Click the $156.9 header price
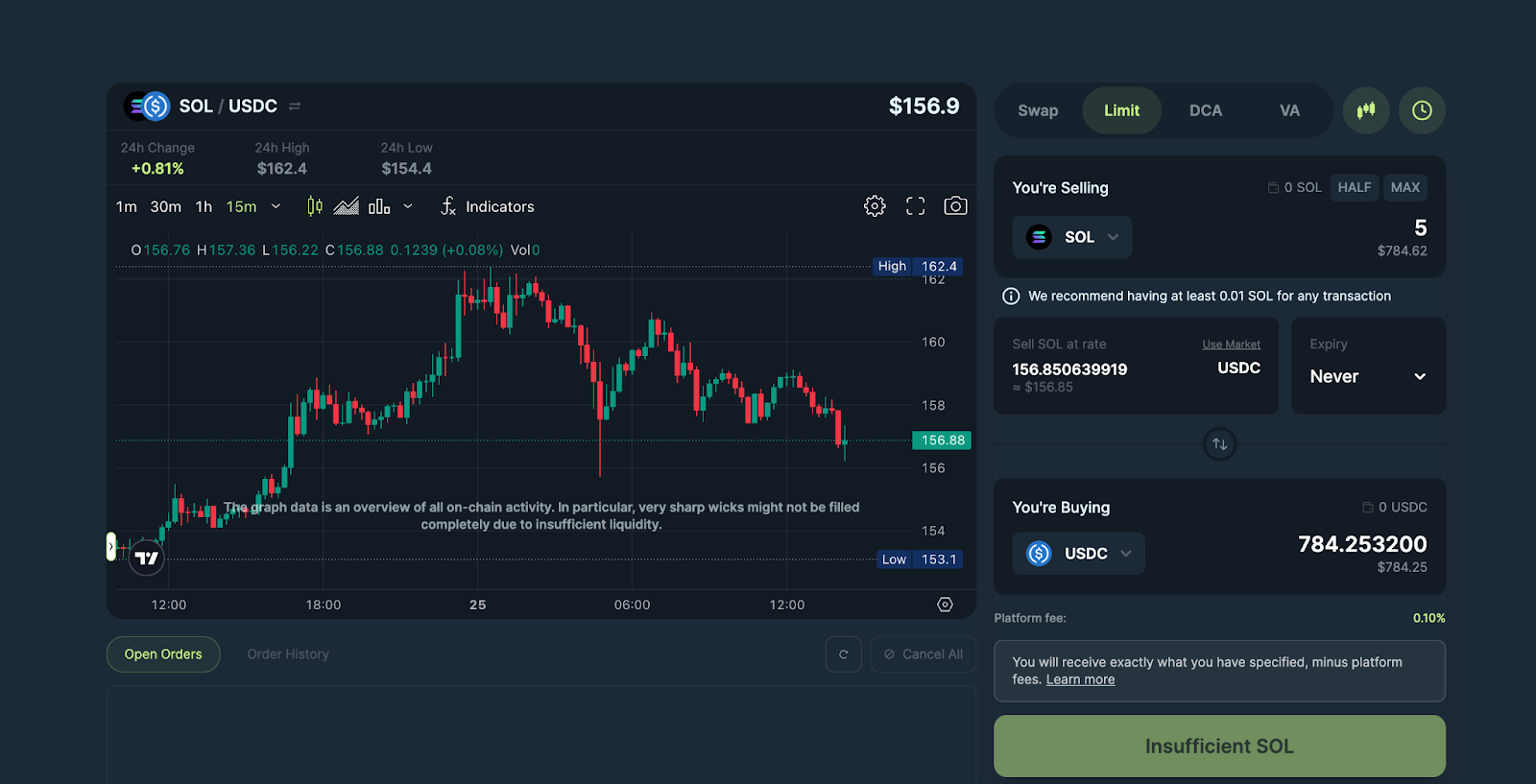This screenshot has height=784, width=1536. [x=924, y=106]
